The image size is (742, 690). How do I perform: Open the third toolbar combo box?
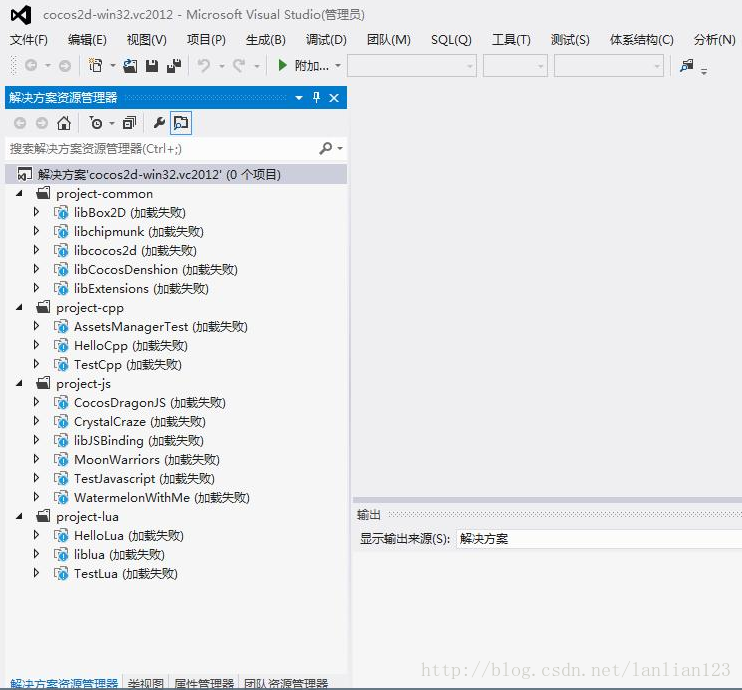point(609,66)
